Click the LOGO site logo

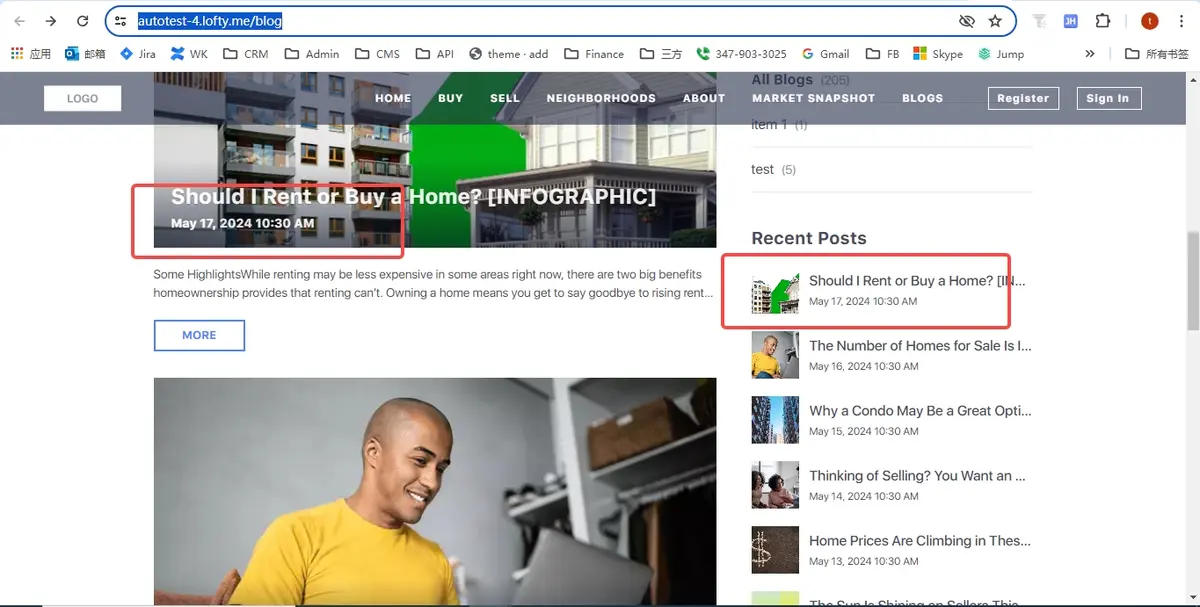click(x=82, y=98)
